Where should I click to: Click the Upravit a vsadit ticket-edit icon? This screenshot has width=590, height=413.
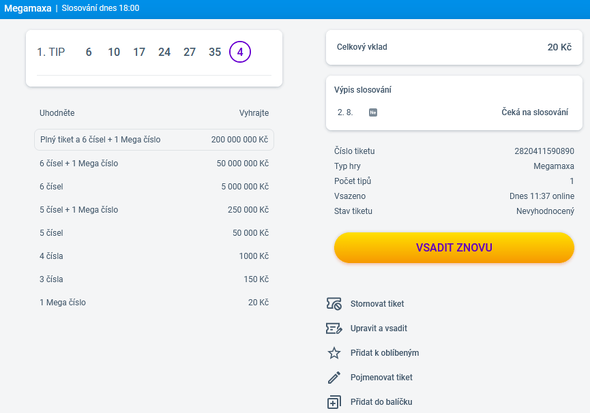coord(334,328)
